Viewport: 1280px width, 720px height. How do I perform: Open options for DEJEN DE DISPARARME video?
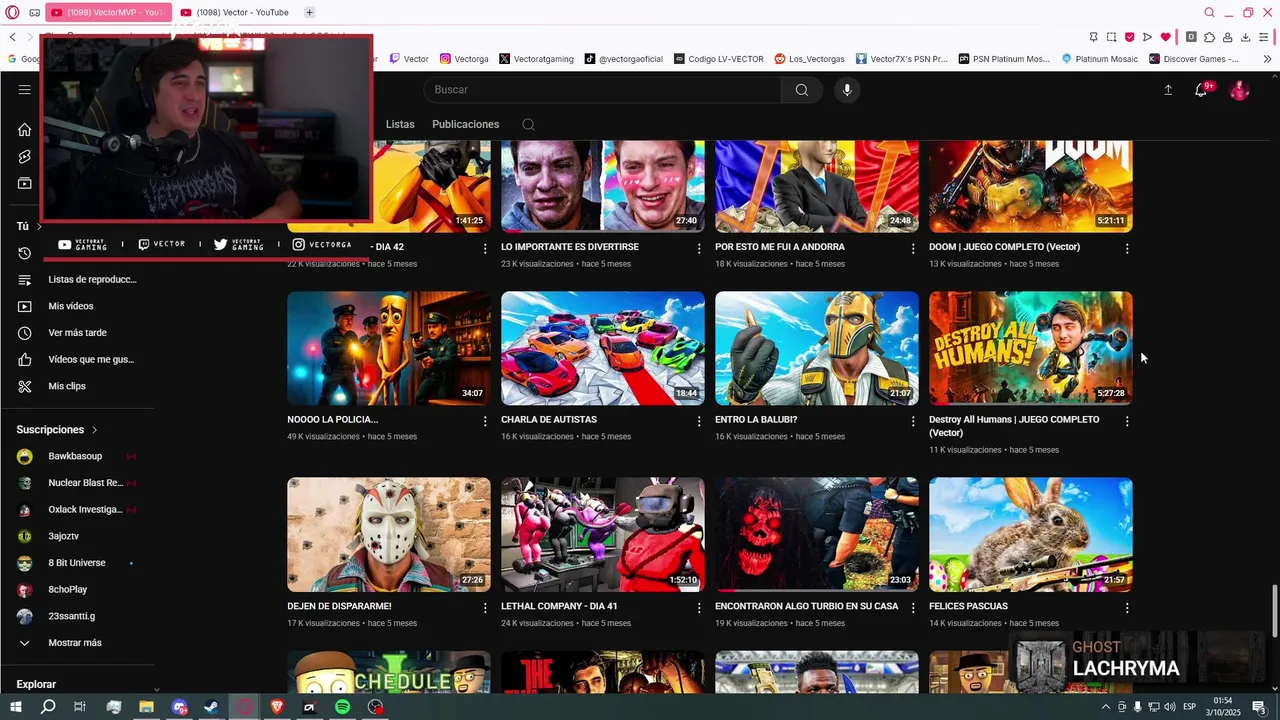[485, 608]
